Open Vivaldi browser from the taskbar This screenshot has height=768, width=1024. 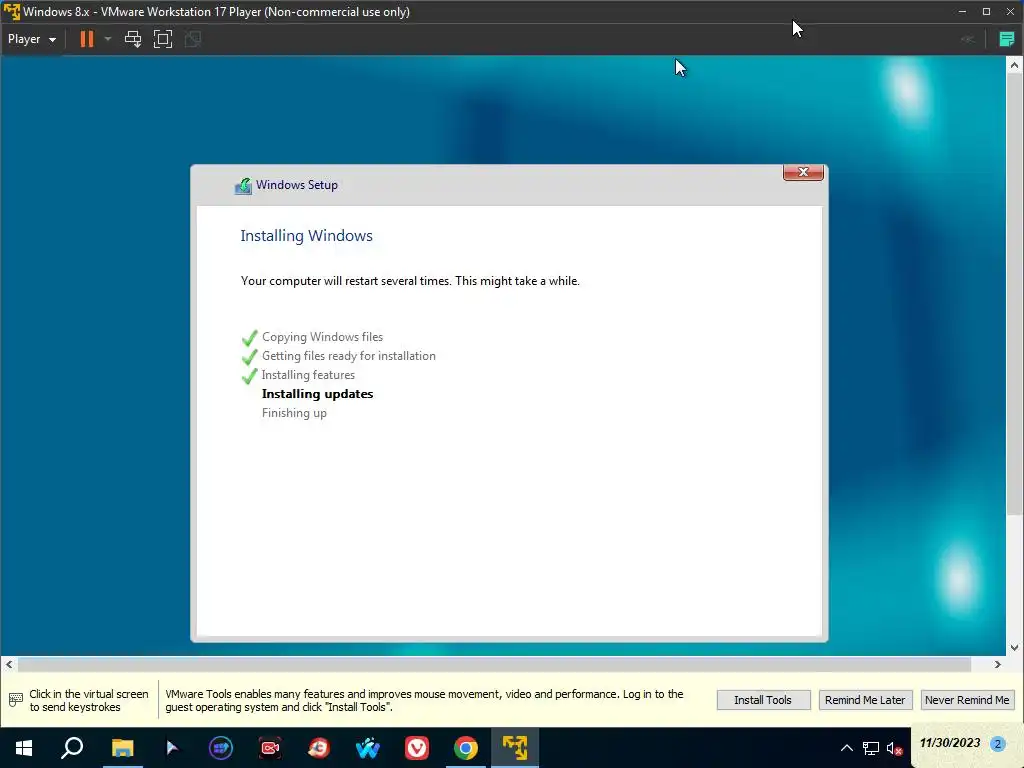coord(417,748)
